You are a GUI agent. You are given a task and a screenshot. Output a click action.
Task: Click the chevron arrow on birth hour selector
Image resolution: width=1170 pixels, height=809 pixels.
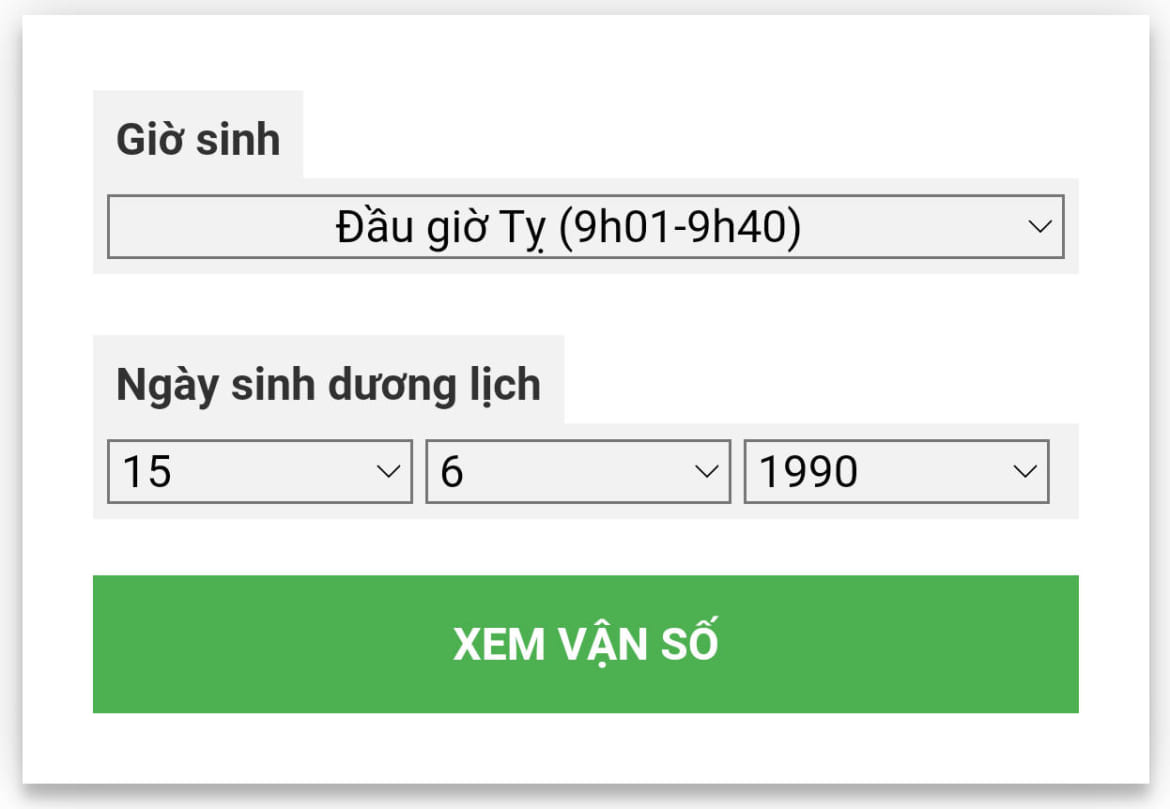1039,227
